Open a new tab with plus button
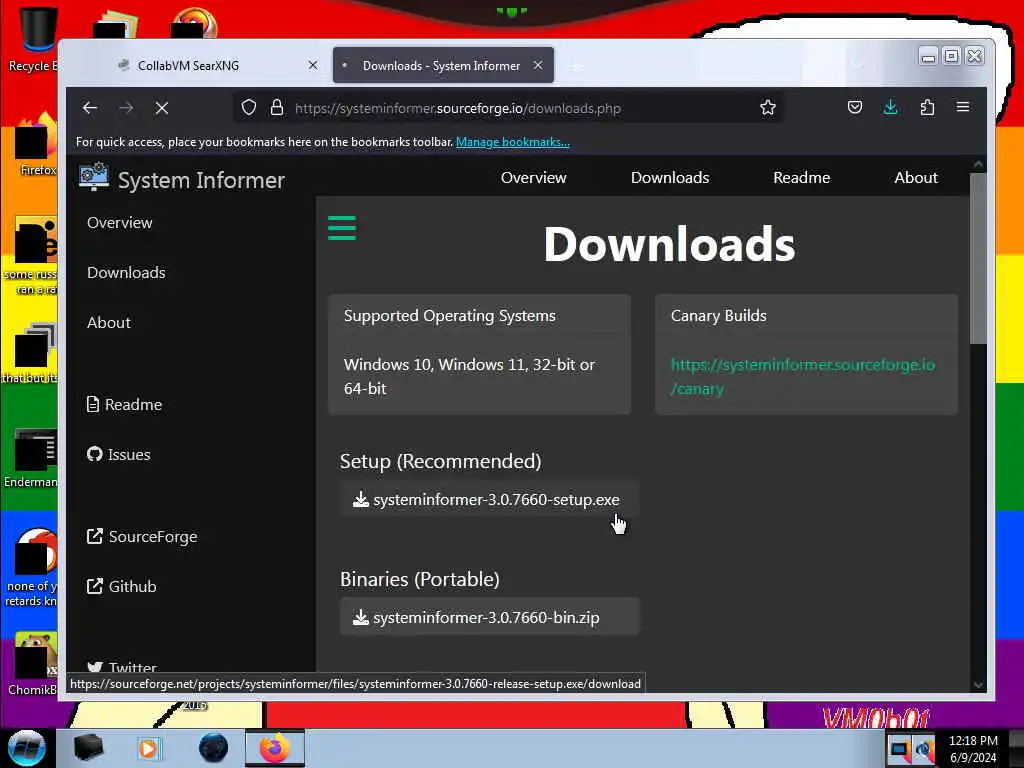The height and width of the screenshot is (768, 1024). tap(575, 66)
